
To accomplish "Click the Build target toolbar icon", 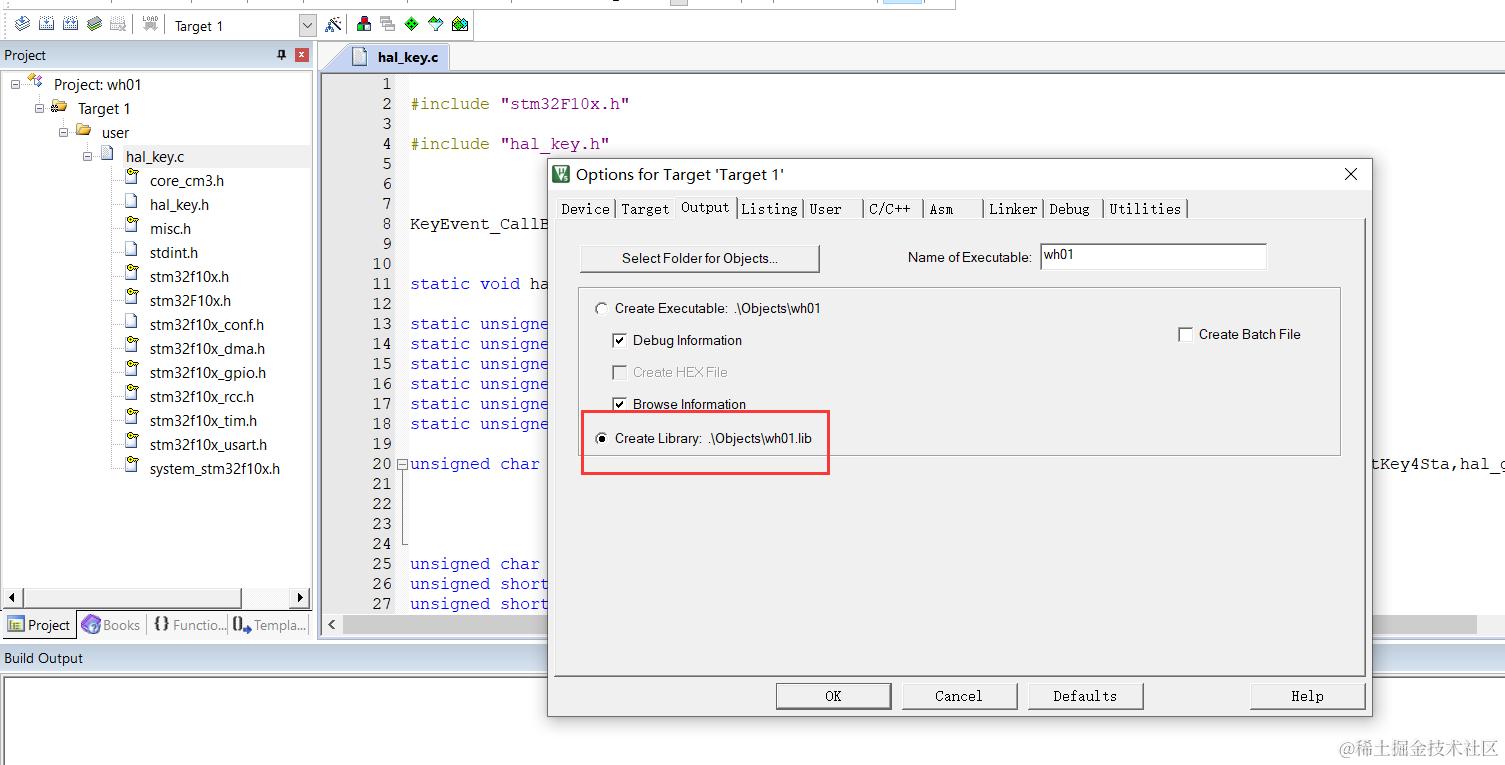I will click(x=46, y=25).
